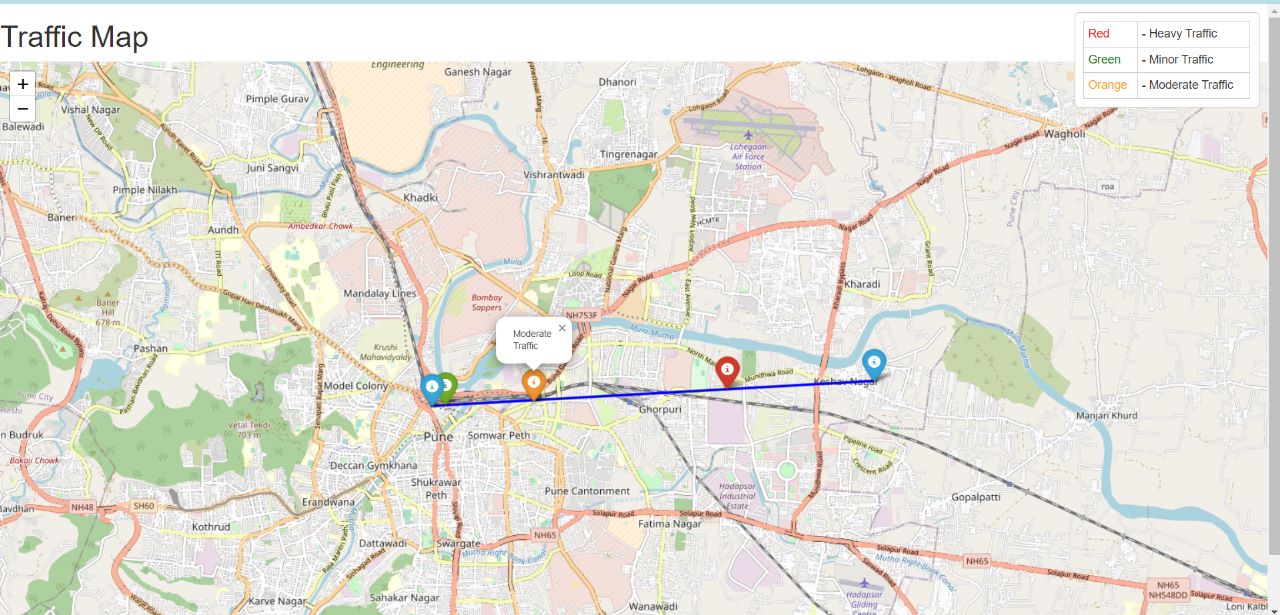
Task: Click the Kothrud map label
Action: 210,527
